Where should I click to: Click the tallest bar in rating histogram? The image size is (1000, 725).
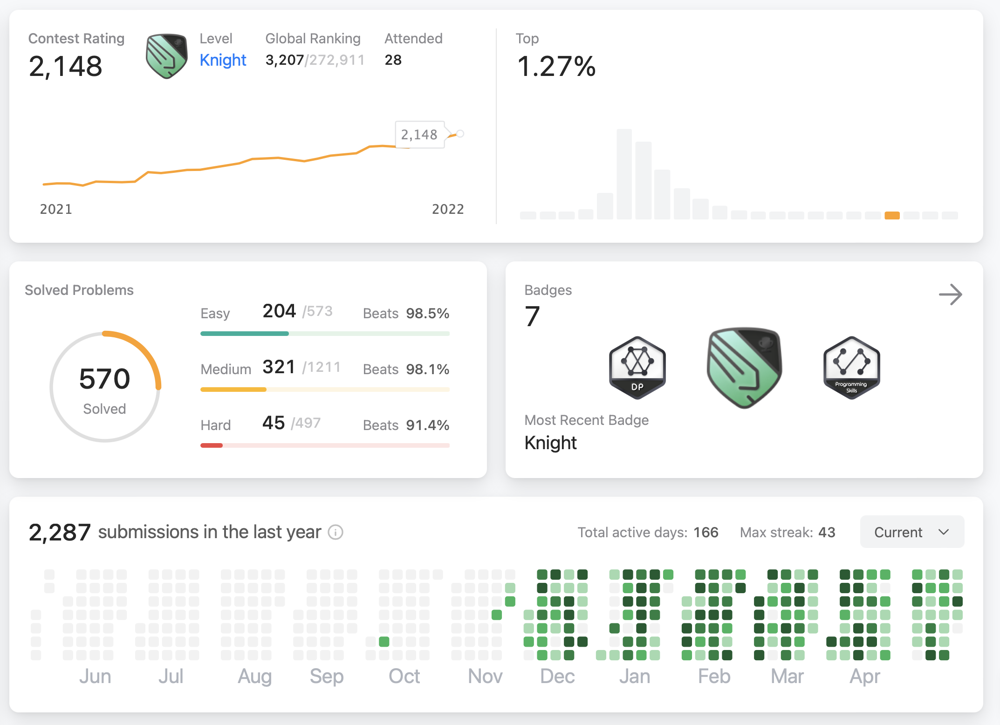point(624,174)
